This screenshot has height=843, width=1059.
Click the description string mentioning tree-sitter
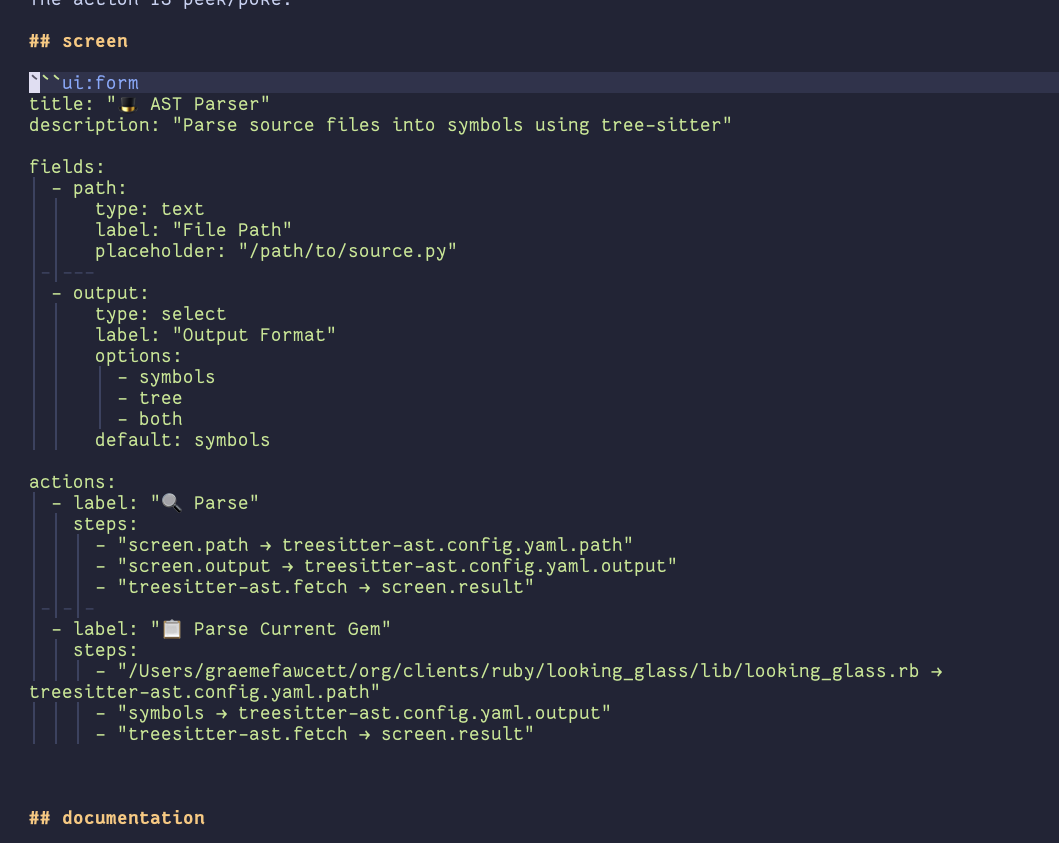pos(452,125)
